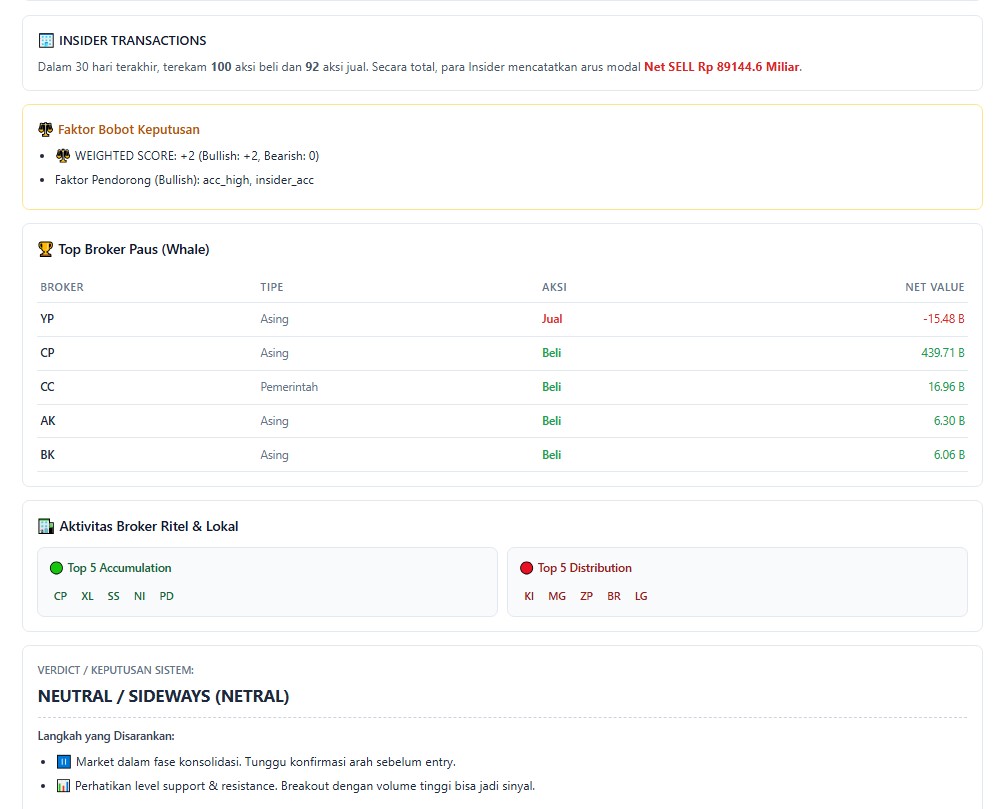Image resolution: width=1005 pixels, height=809 pixels.
Task: Click the AKSI column header
Action: click(x=554, y=287)
